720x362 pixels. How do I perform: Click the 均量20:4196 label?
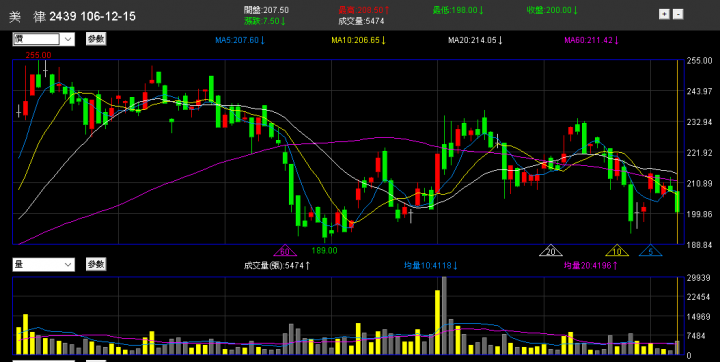(x=591, y=266)
